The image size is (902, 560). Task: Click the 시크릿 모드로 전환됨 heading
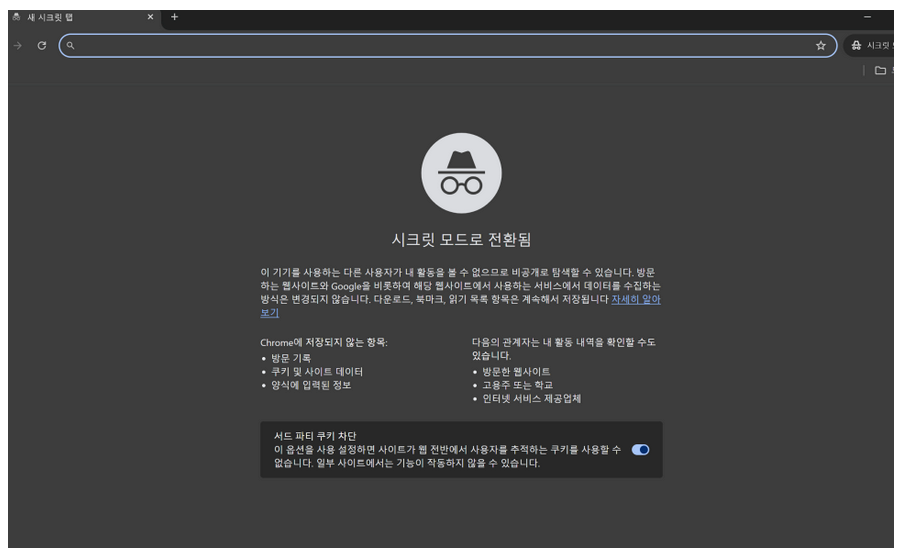[x=460, y=239]
